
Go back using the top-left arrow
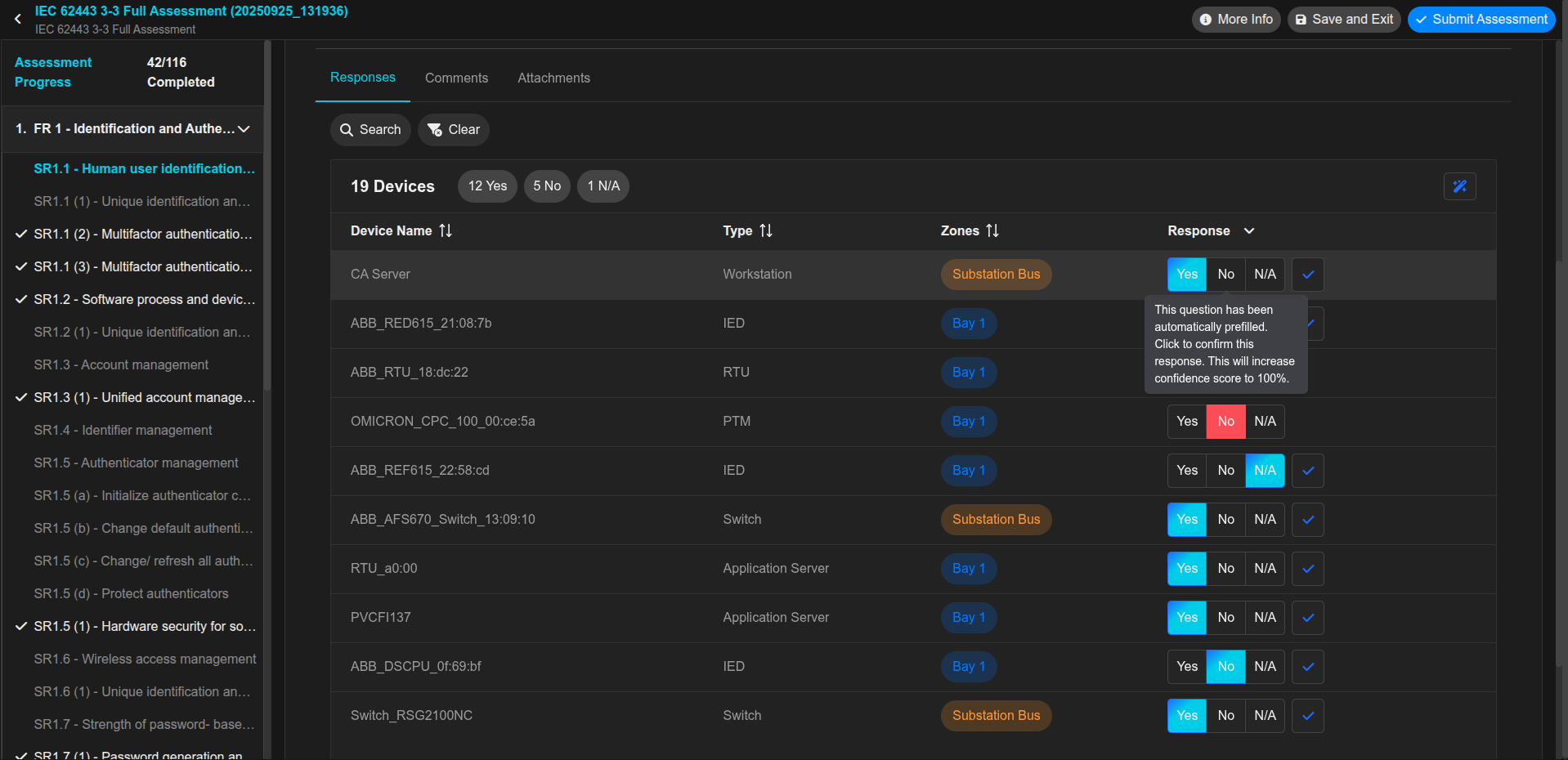pos(18,19)
